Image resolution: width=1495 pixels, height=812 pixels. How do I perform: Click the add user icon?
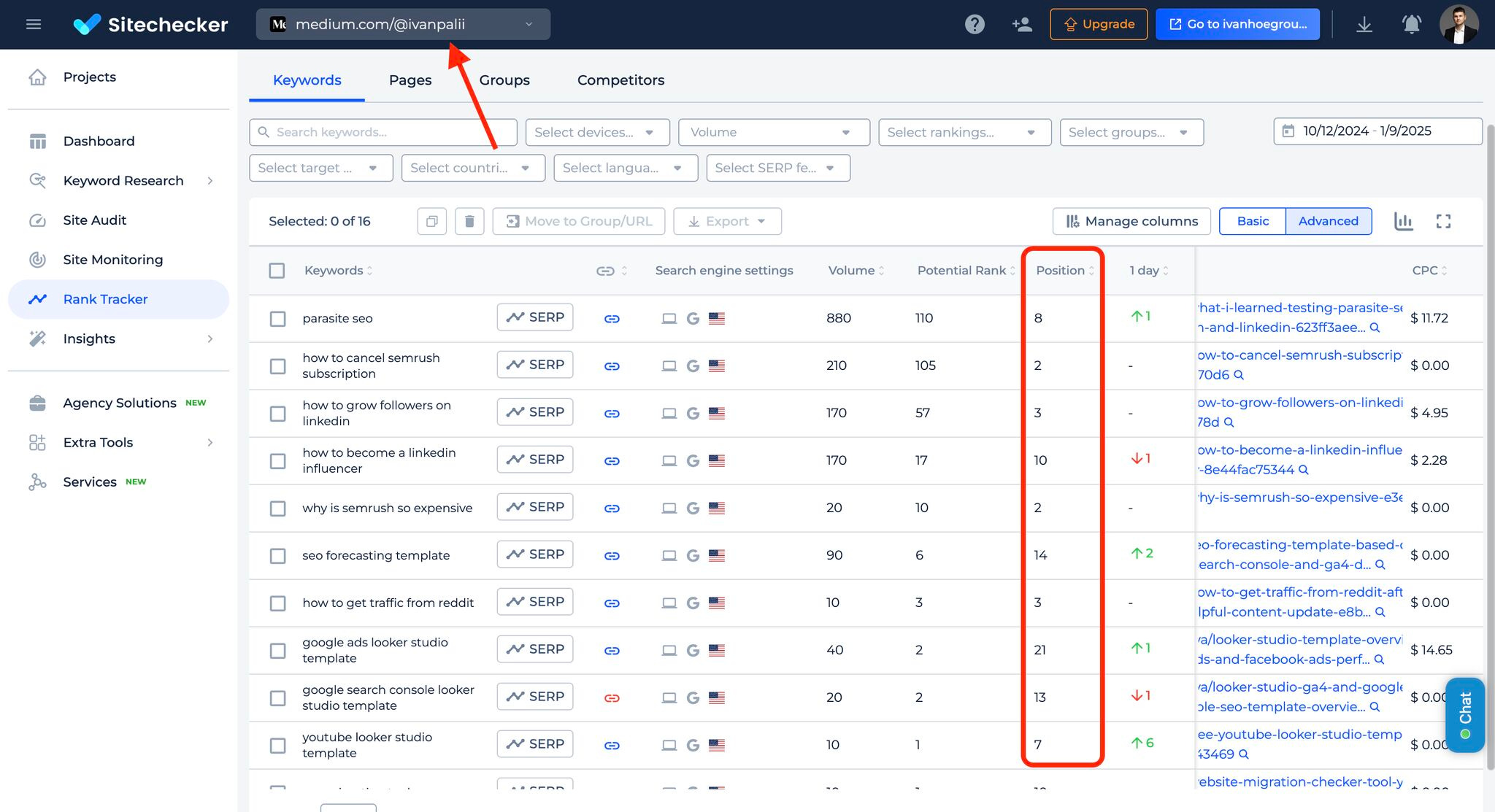pyautogui.click(x=1022, y=24)
